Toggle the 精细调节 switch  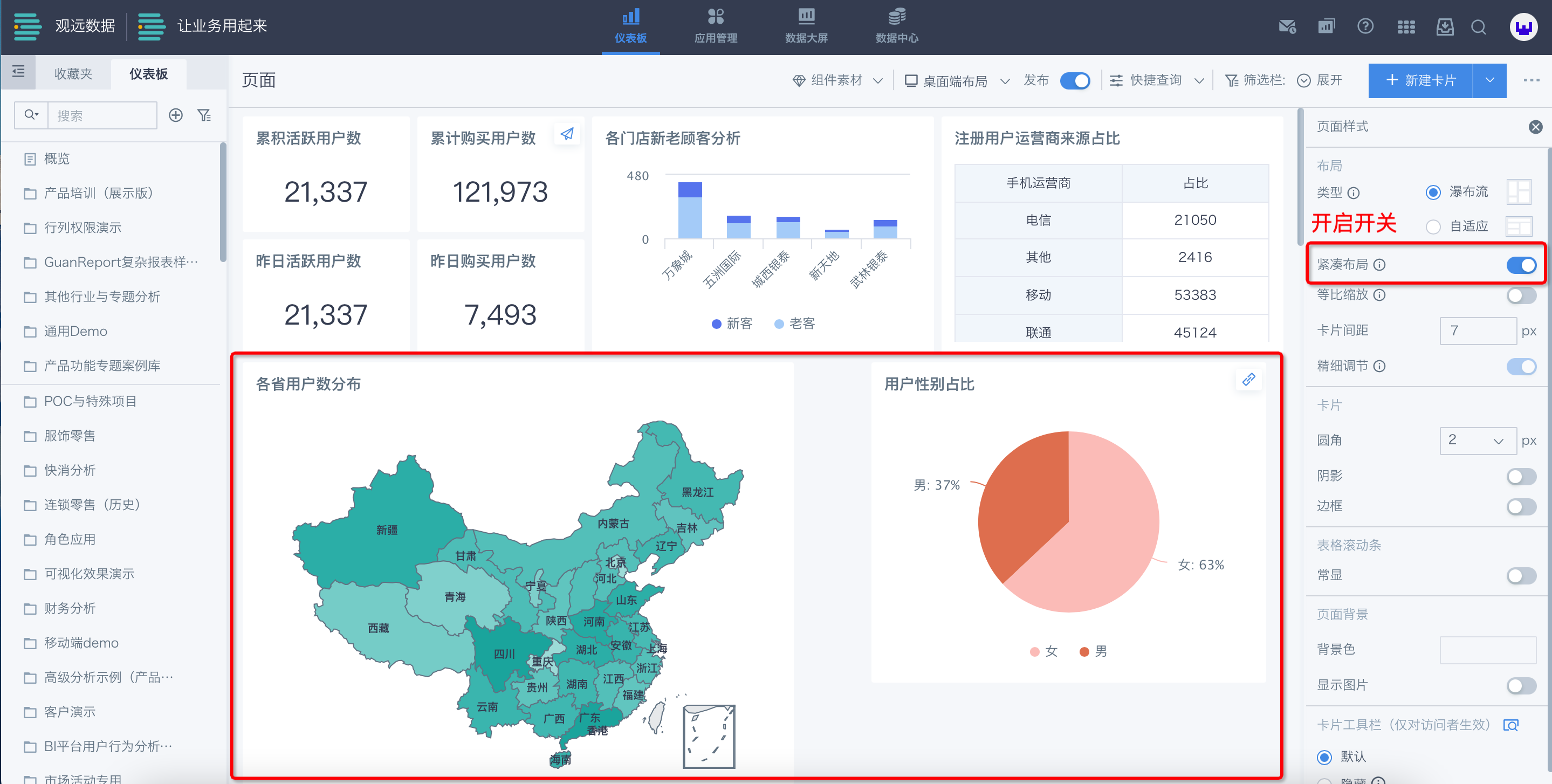(1521, 366)
